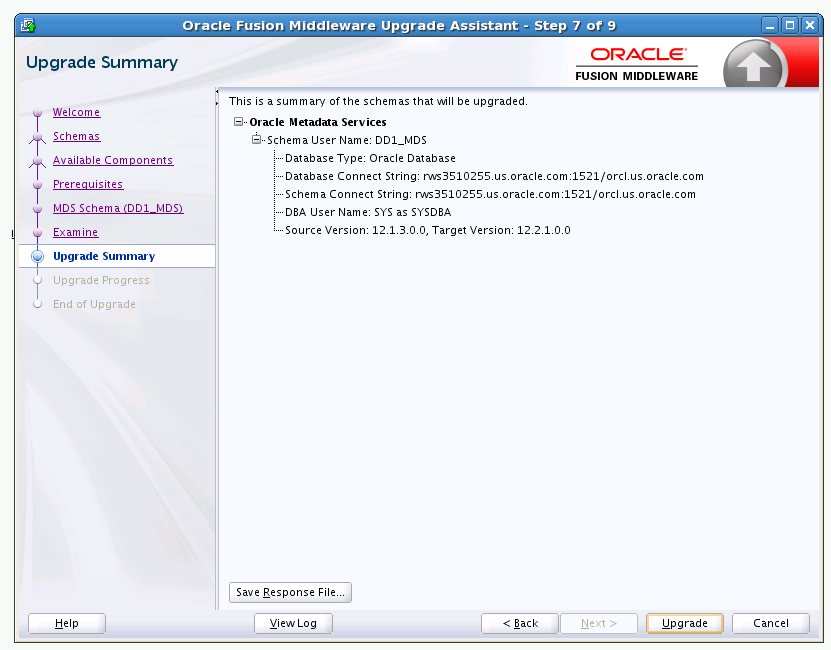The width and height of the screenshot is (831, 650).
Task: Close the Upgrade Assistant window
Action: [810, 25]
